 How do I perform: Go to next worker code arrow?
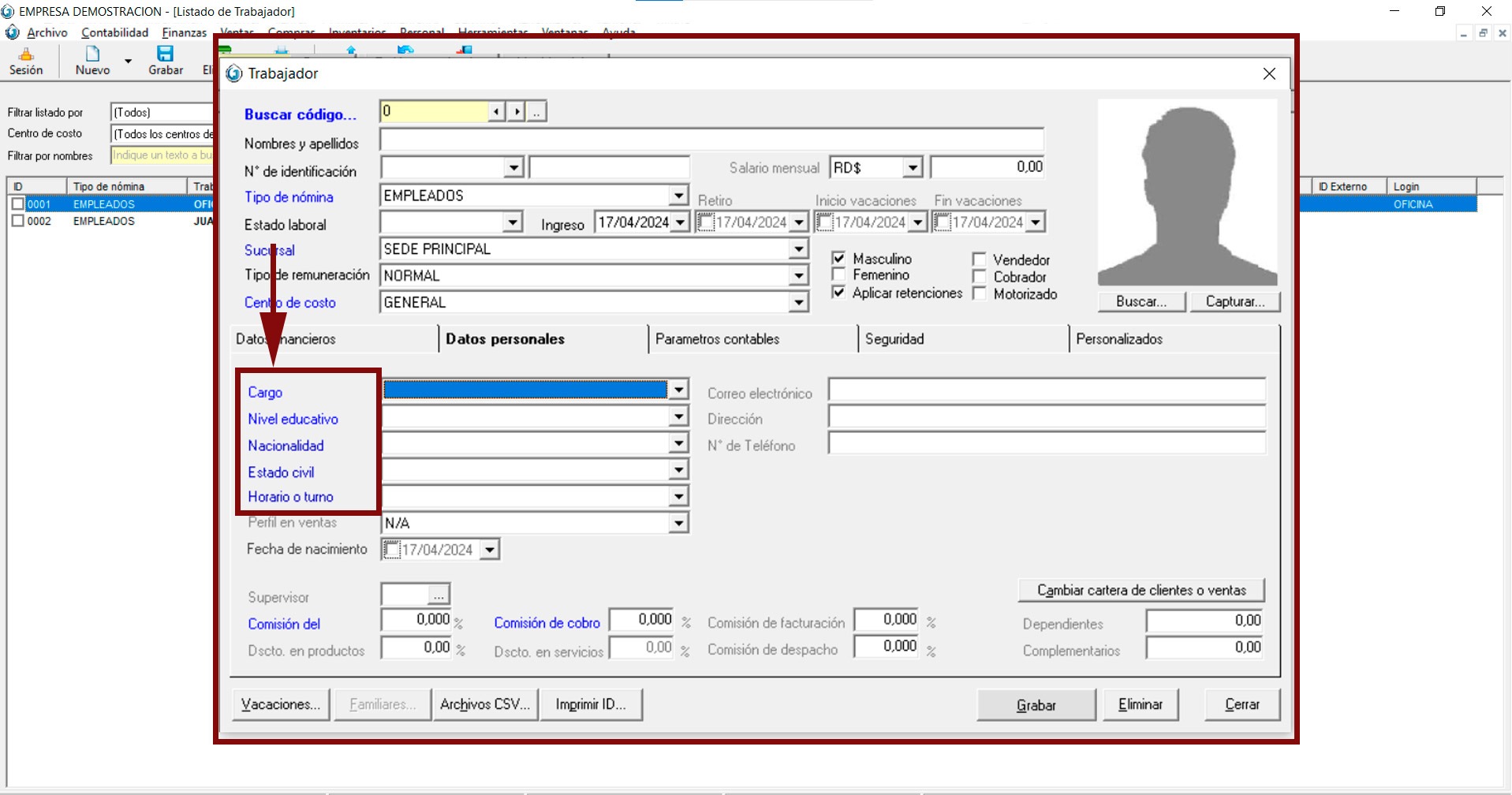coord(516,112)
